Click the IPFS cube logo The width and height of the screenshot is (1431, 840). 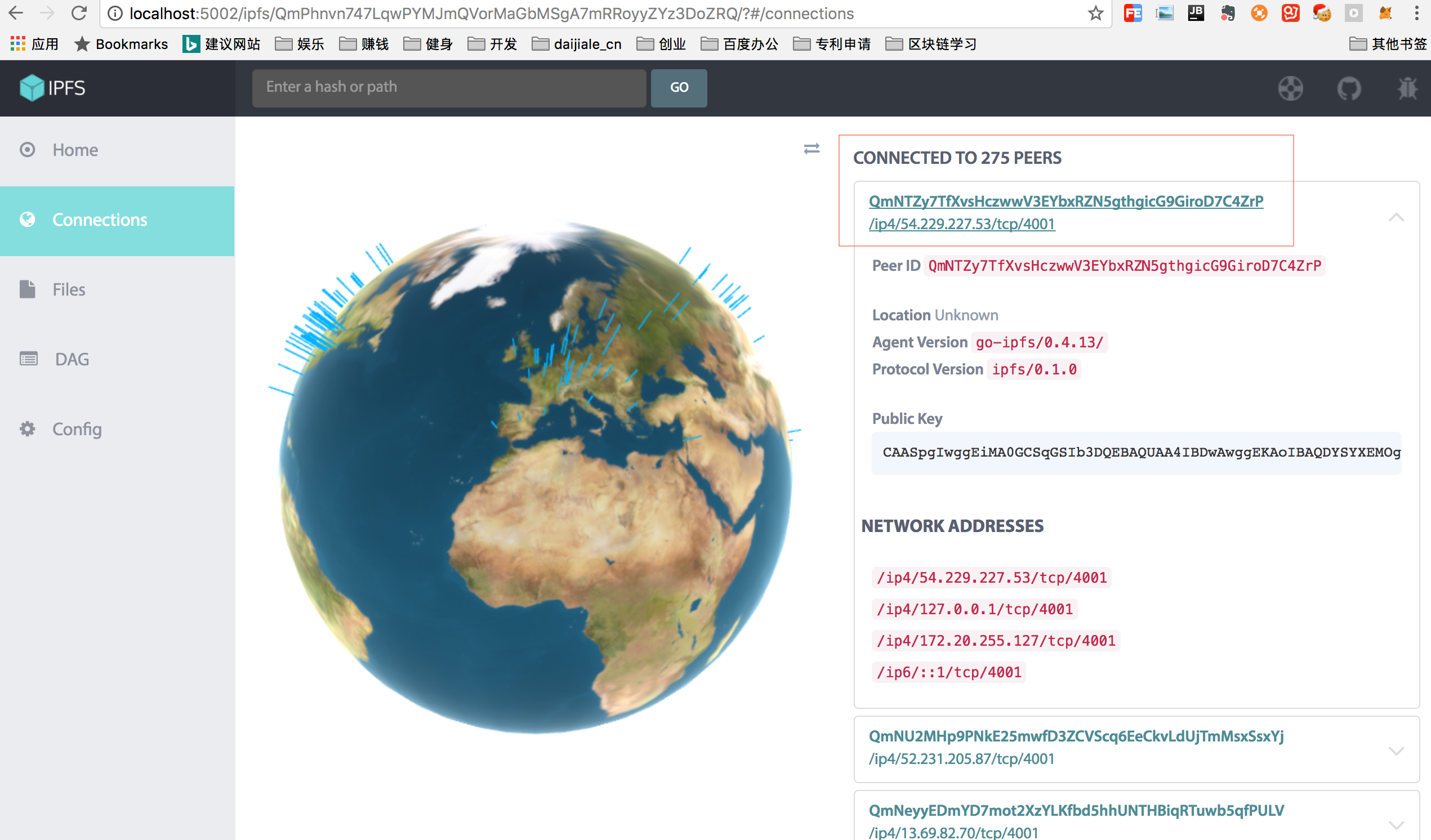(x=32, y=87)
